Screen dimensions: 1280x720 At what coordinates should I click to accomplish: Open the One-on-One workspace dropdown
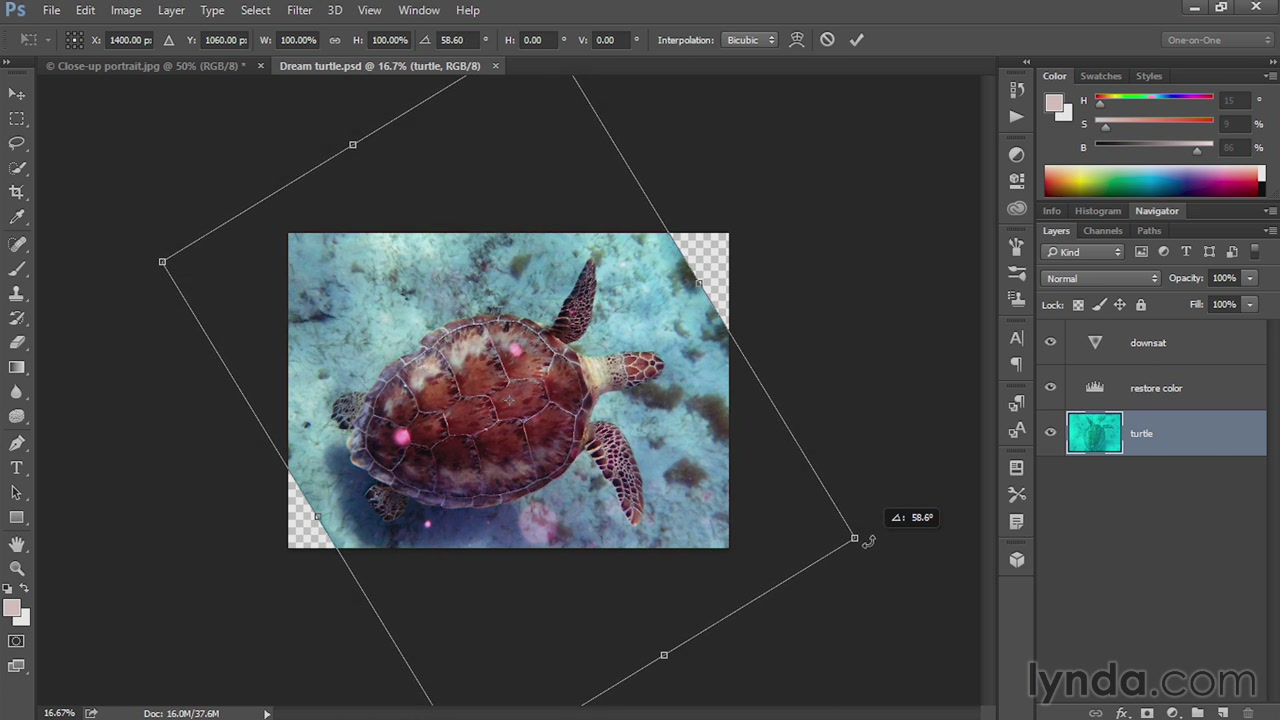pos(1219,40)
